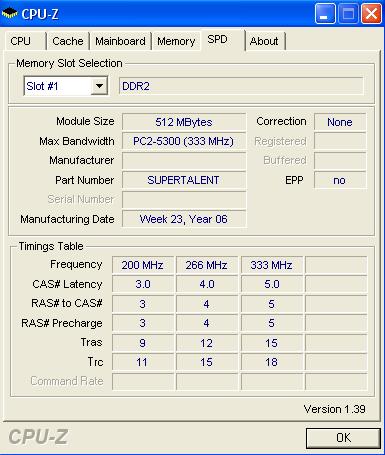
Task: Open the Cache tab
Action: point(68,41)
